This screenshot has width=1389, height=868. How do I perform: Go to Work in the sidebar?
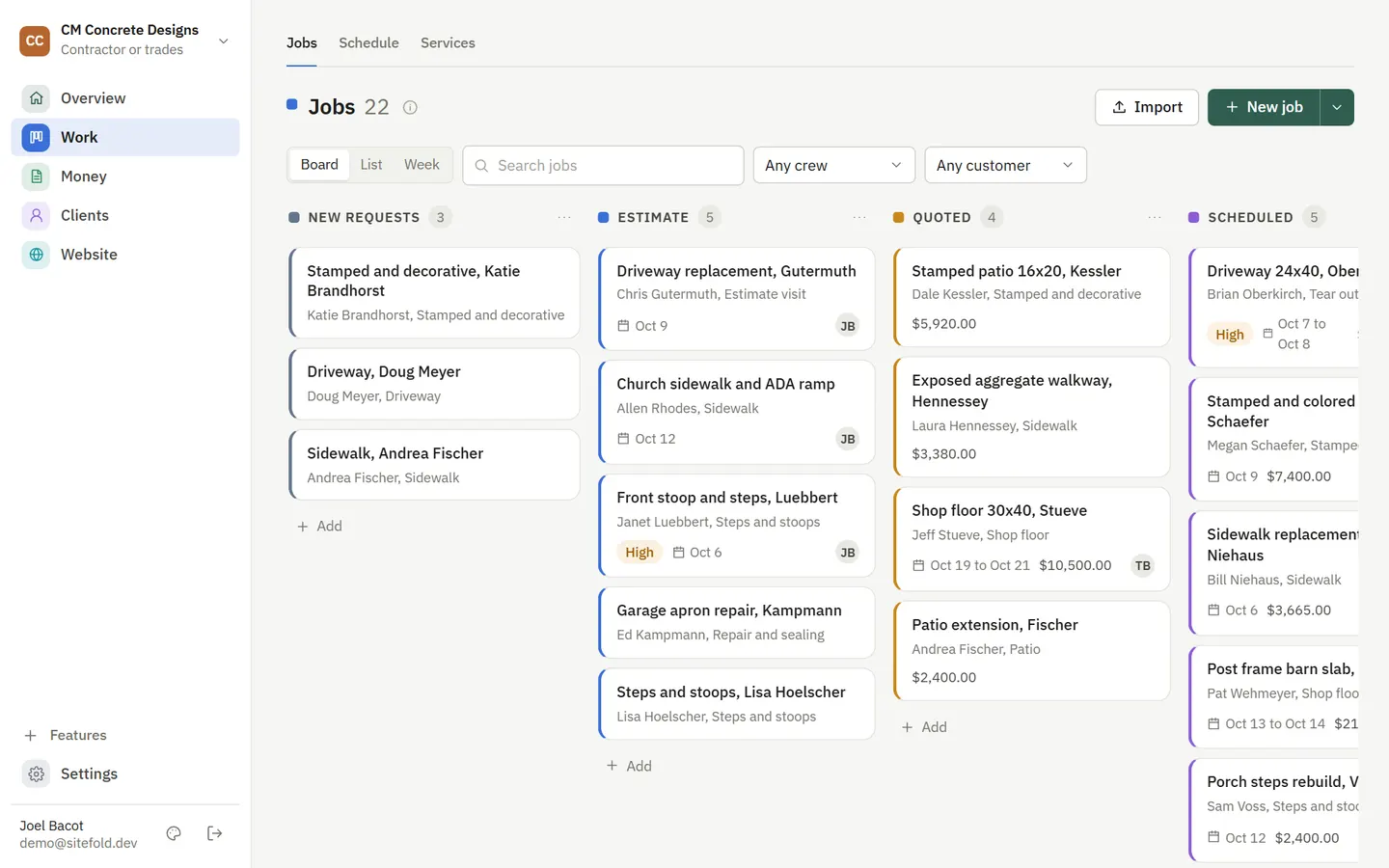125,137
